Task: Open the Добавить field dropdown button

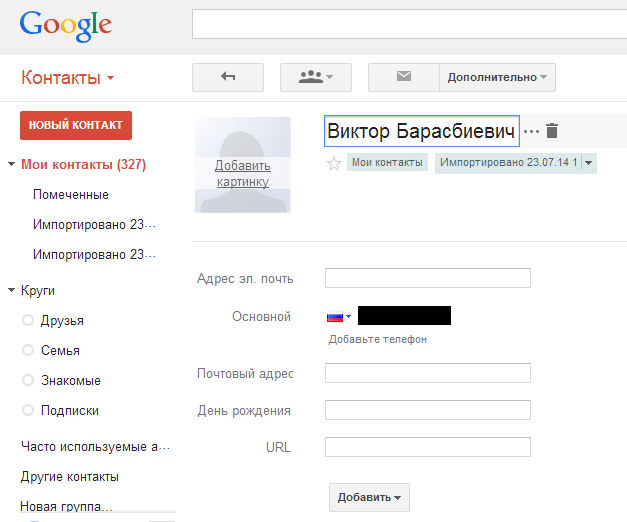Action: 369,497
